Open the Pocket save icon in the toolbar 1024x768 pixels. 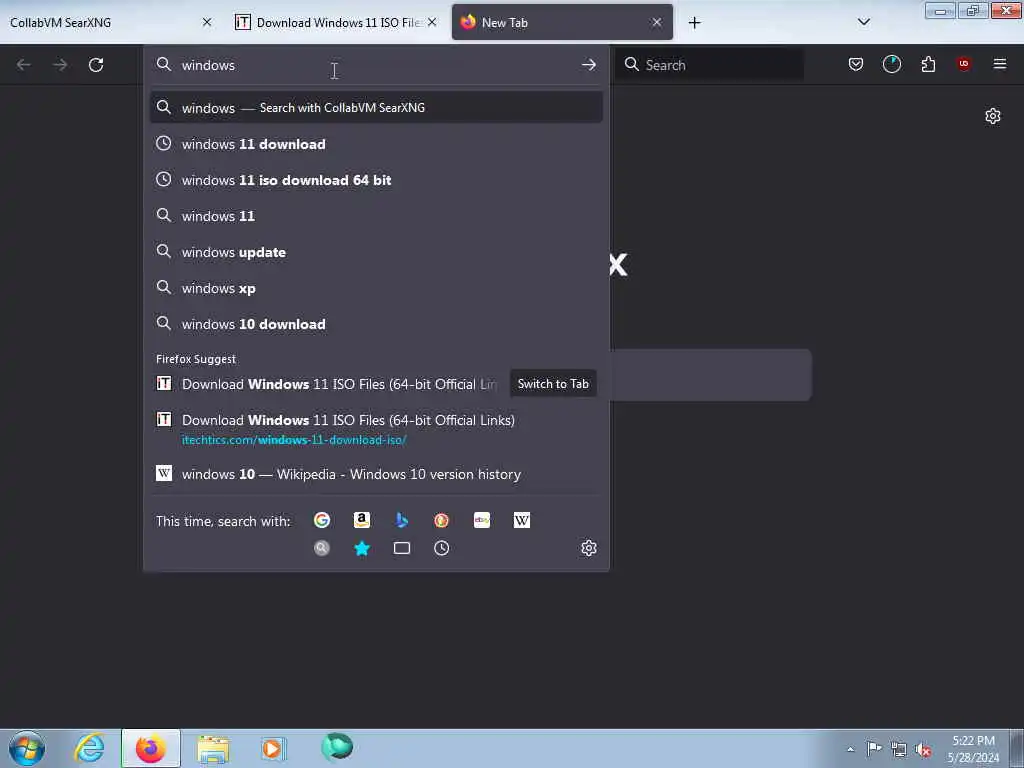[856, 64]
